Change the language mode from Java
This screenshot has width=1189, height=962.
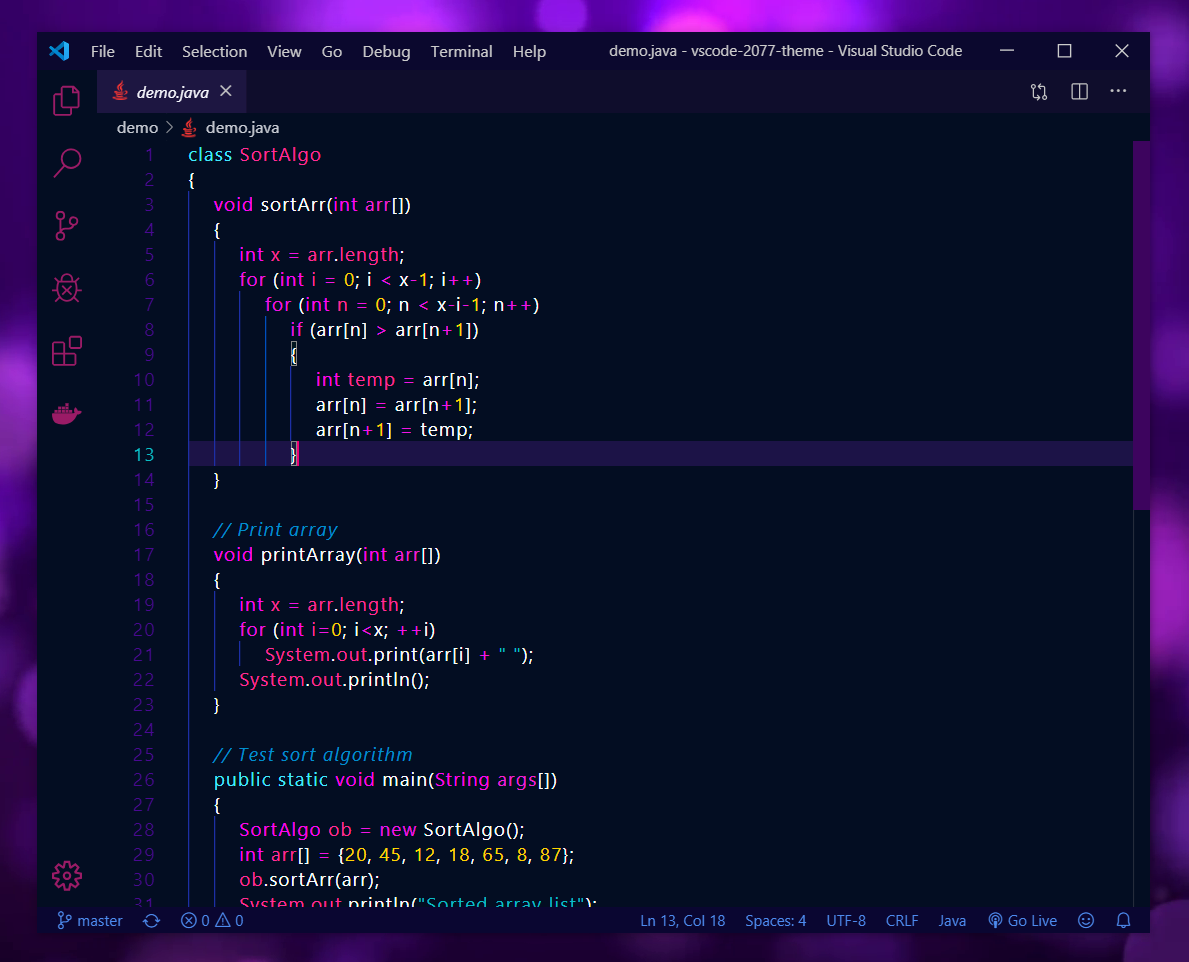(952, 920)
